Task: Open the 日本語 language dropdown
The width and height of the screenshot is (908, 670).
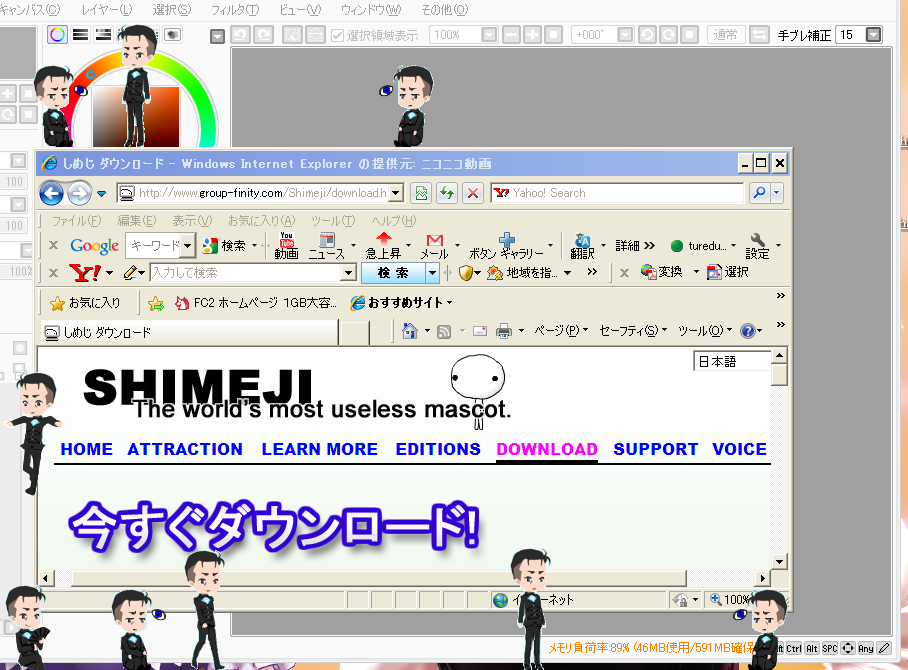Action: point(733,362)
